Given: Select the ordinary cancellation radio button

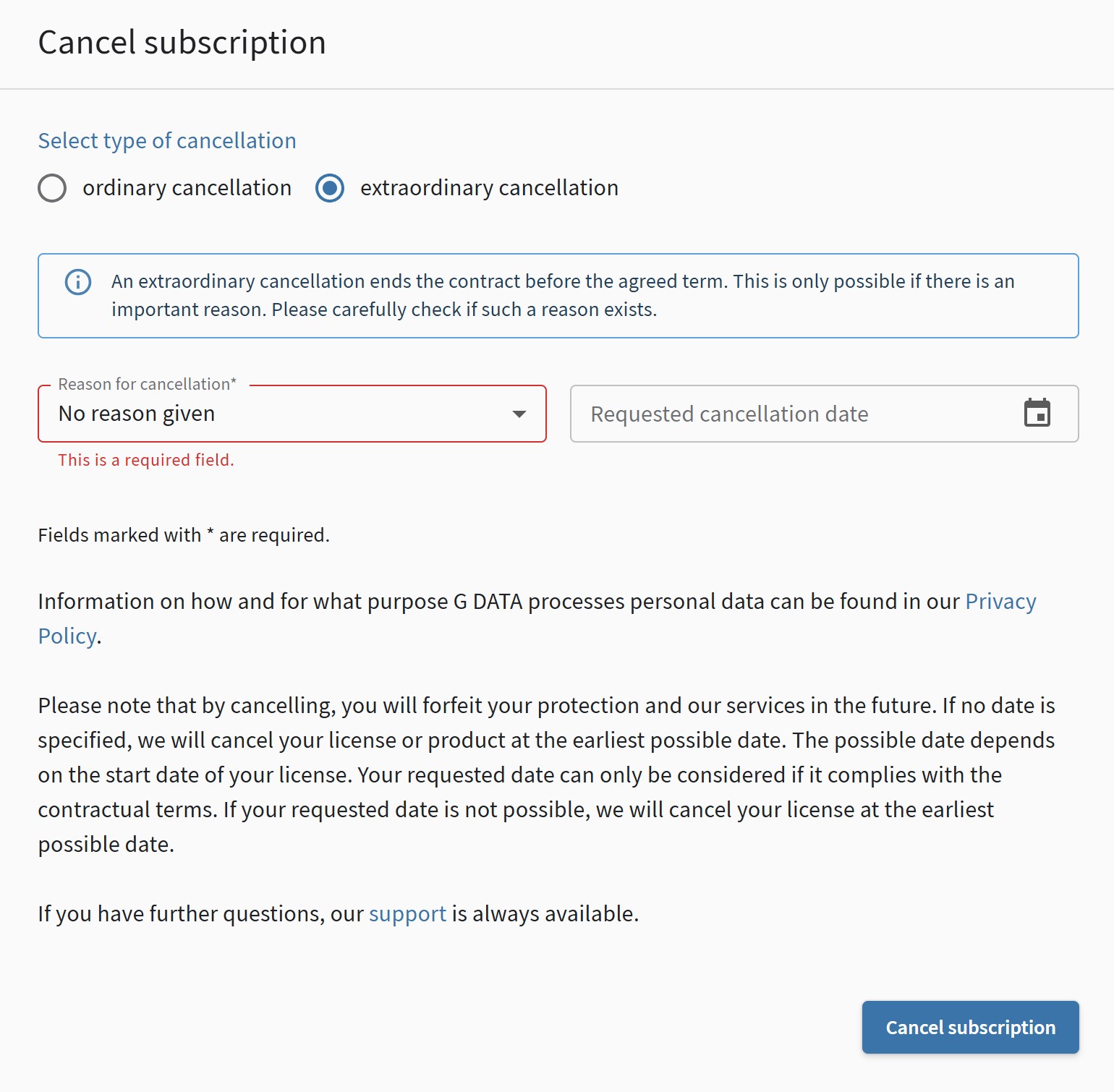Looking at the screenshot, I should coord(52,188).
